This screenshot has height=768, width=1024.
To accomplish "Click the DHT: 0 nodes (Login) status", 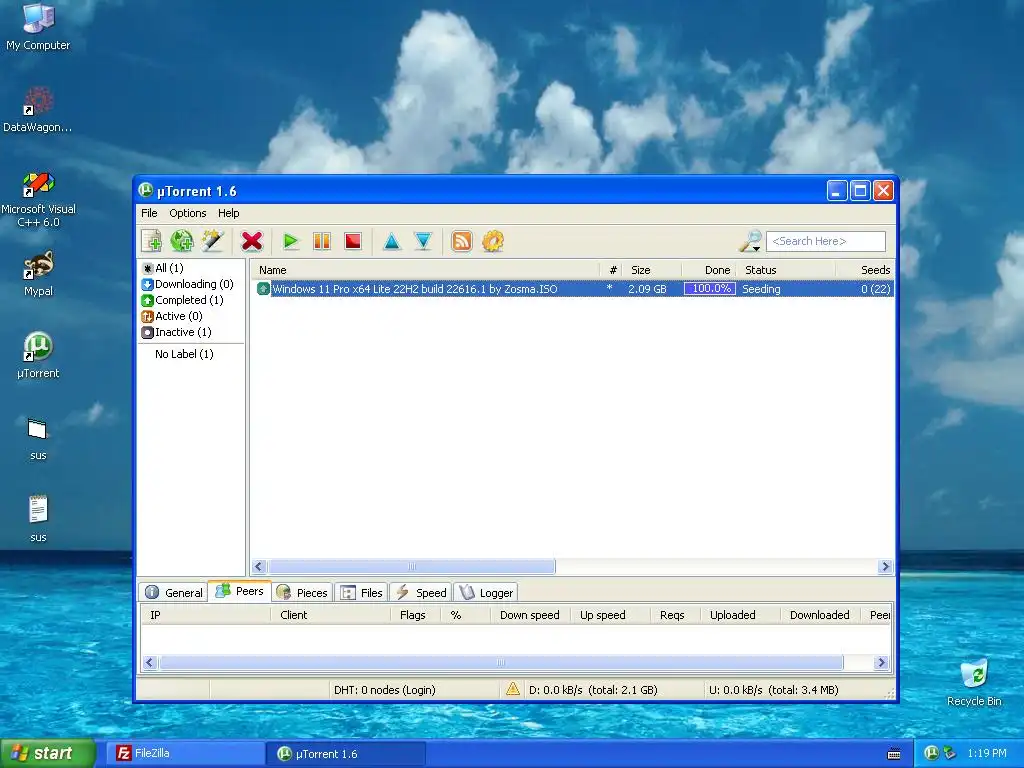I will point(385,690).
